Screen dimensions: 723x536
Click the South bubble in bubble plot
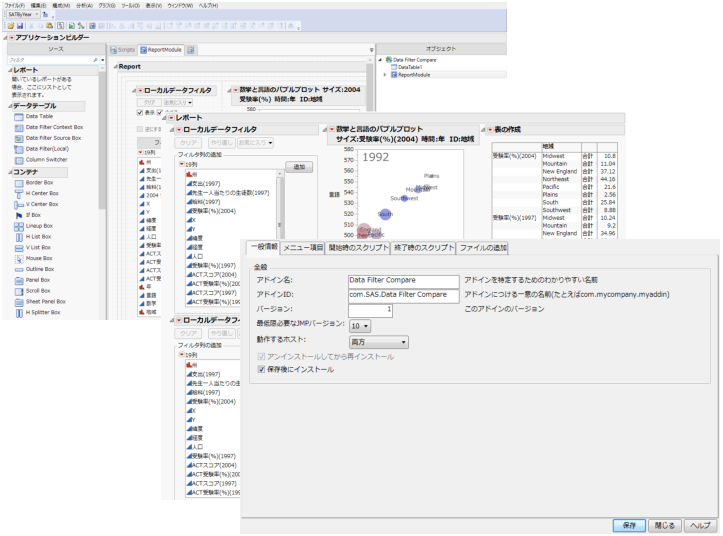(x=385, y=214)
